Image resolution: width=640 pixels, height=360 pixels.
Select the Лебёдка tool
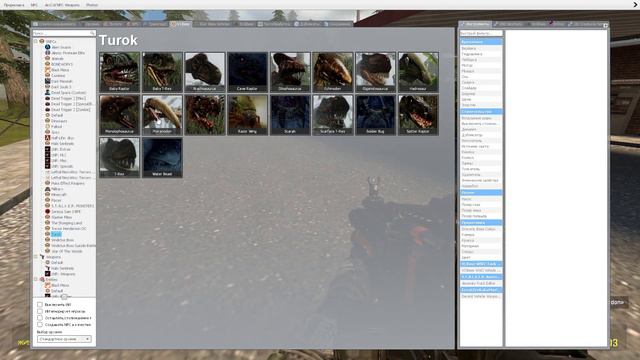pyautogui.click(x=481, y=60)
